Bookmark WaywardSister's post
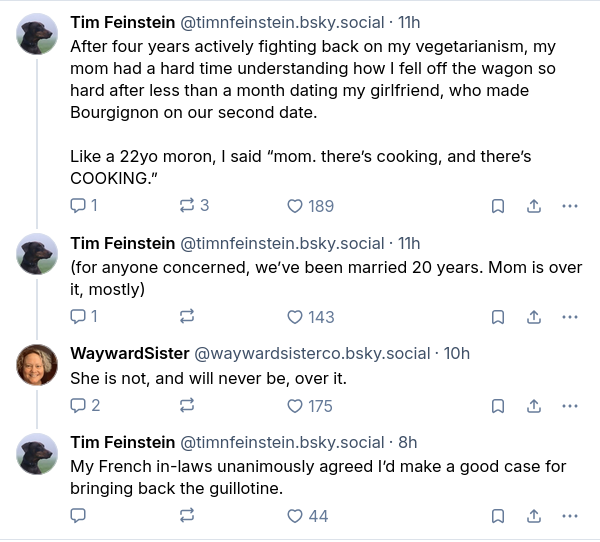The width and height of the screenshot is (600, 542). (497, 406)
